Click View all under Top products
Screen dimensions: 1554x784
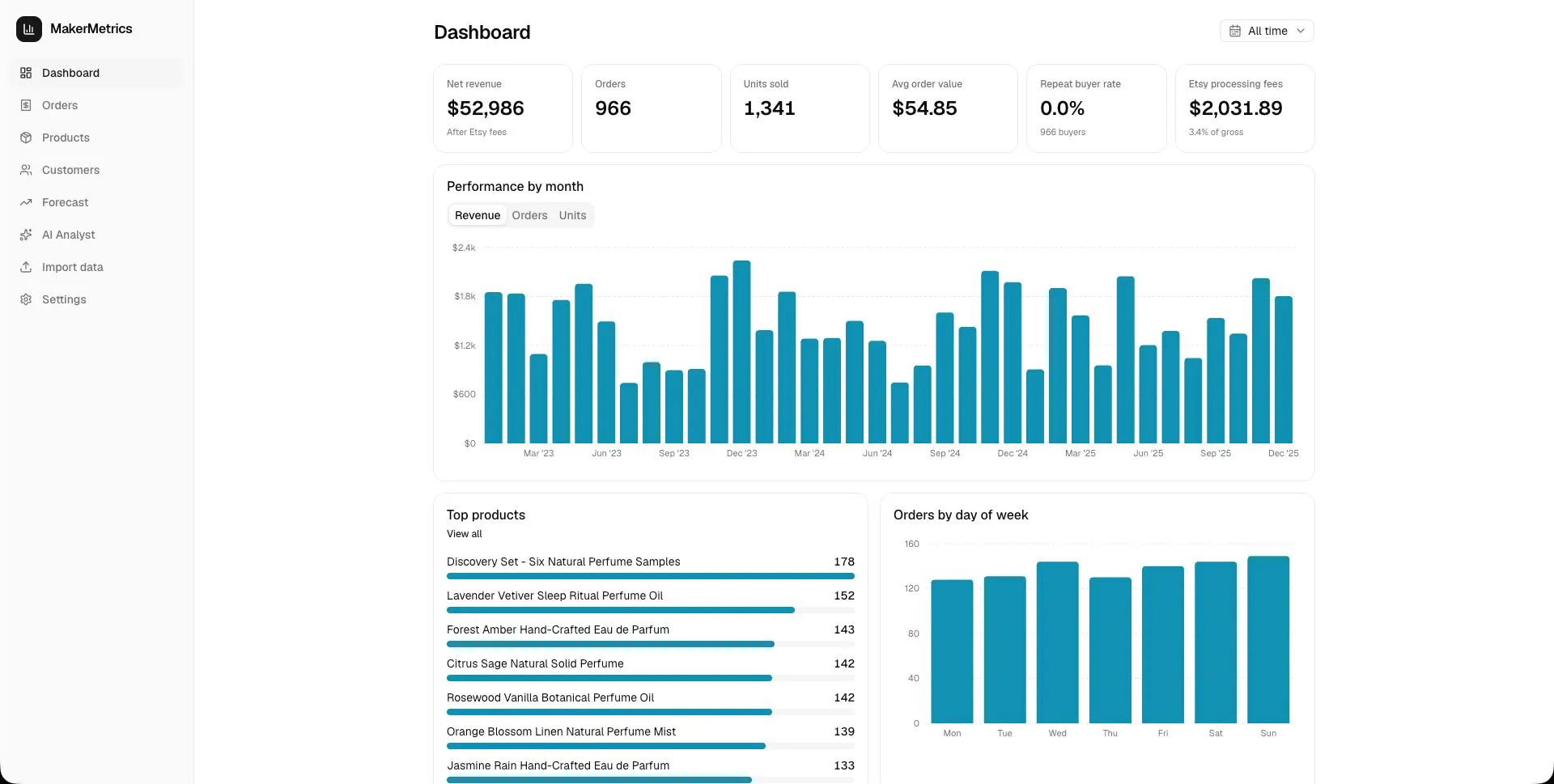(x=464, y=534)
